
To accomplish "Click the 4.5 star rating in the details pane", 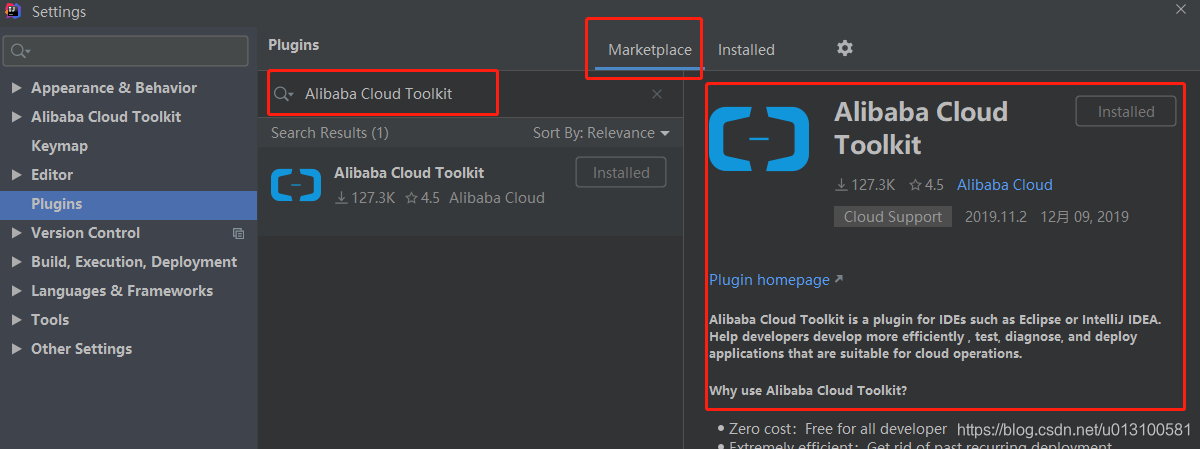I will pyautogui.click(x=926, y=185).
